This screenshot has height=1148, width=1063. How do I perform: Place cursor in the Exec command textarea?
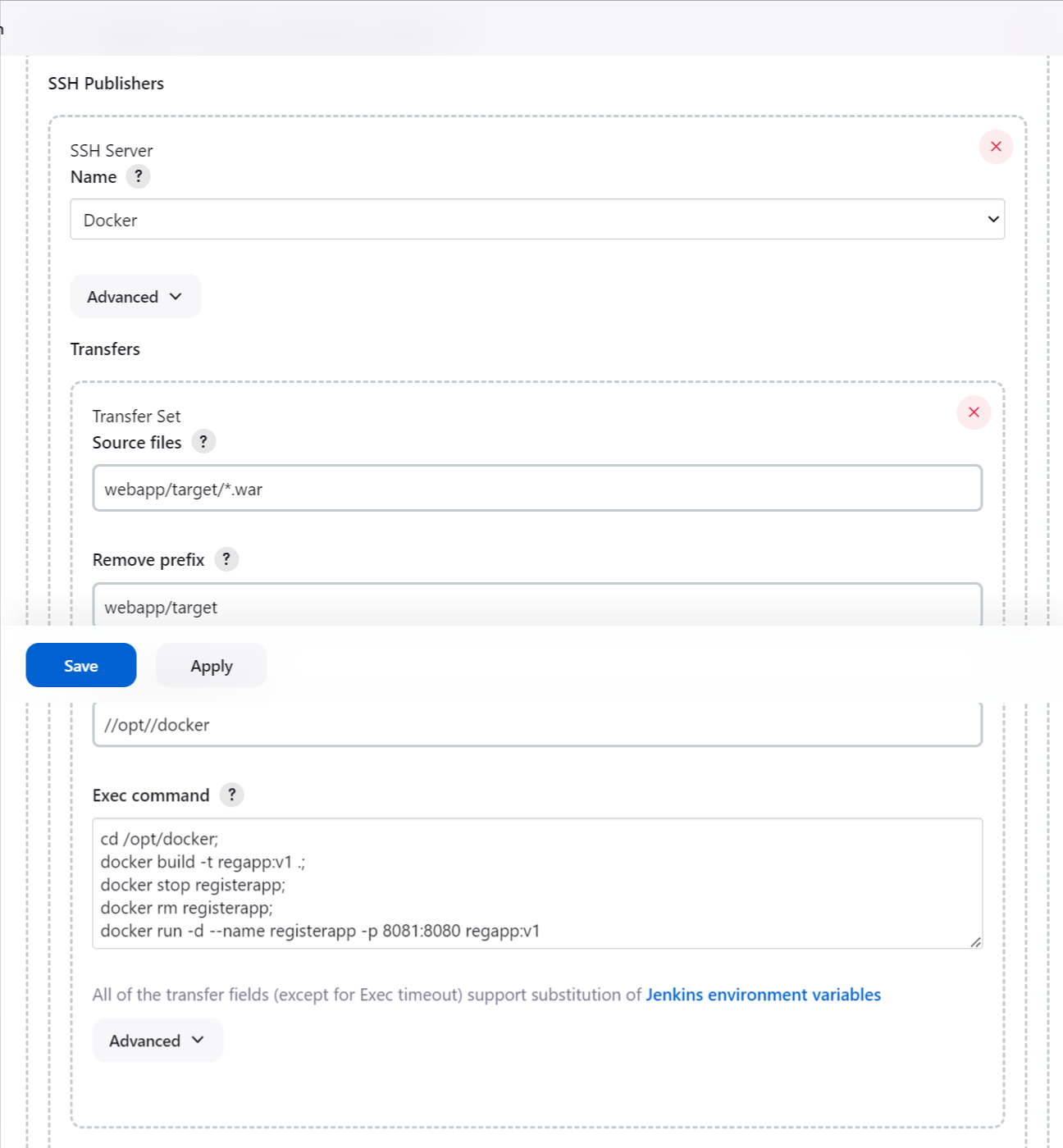point(537,884)
